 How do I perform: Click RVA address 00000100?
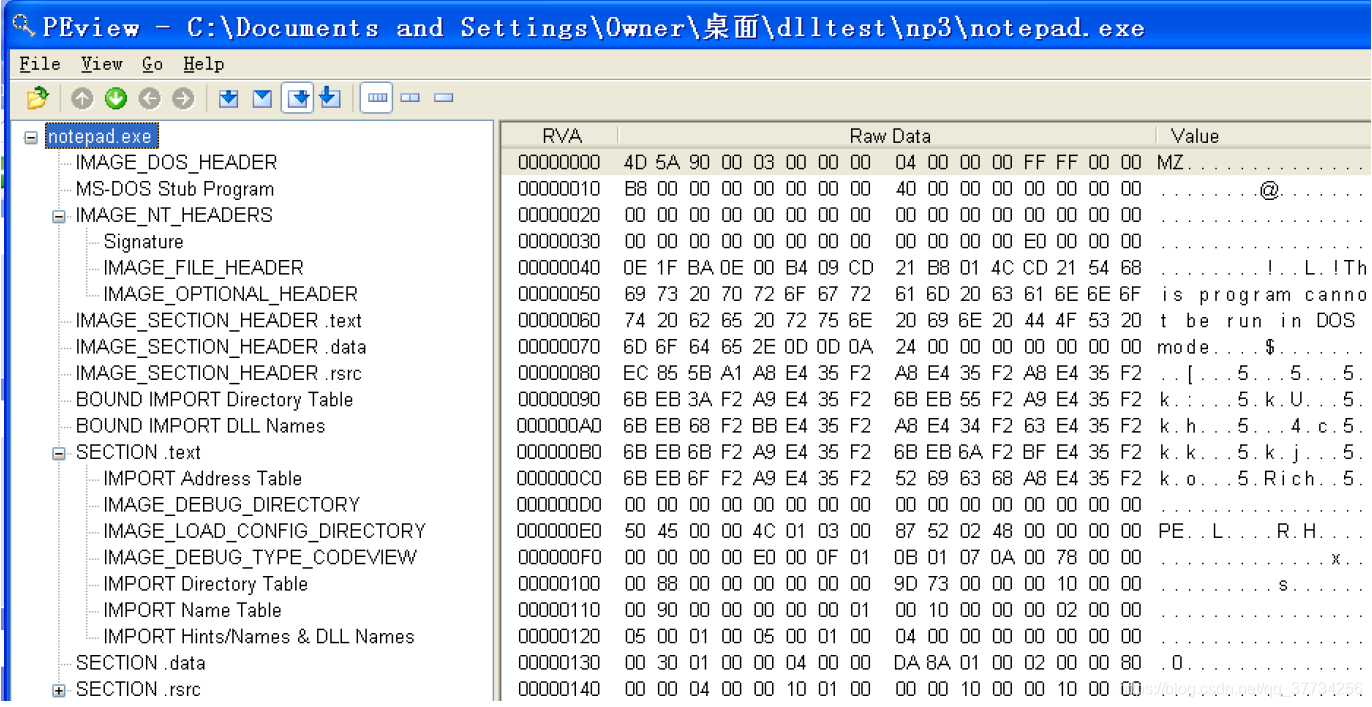[x=559, y=584]
